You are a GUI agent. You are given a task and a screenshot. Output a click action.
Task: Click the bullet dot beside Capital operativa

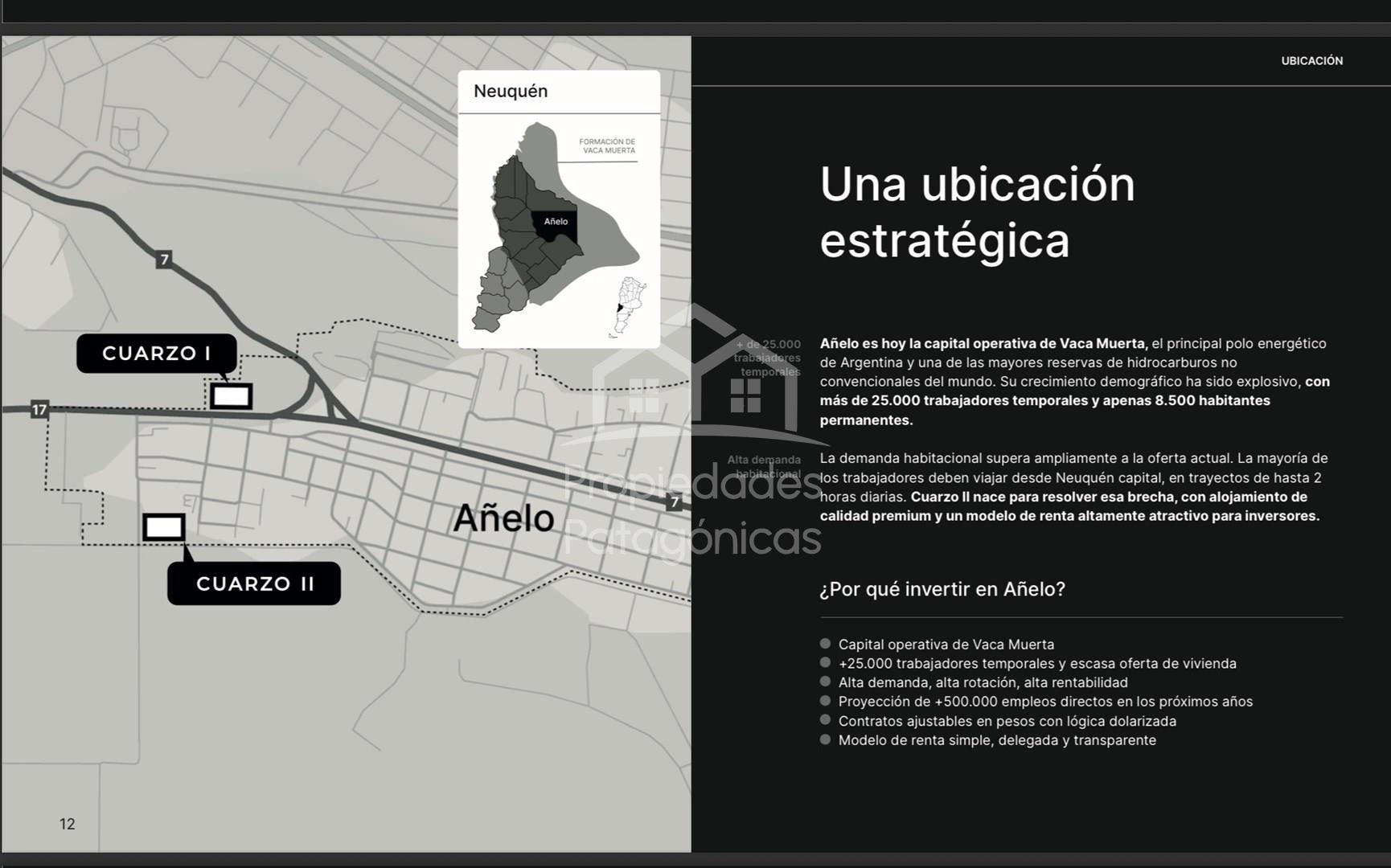click(x=825, y=644)
